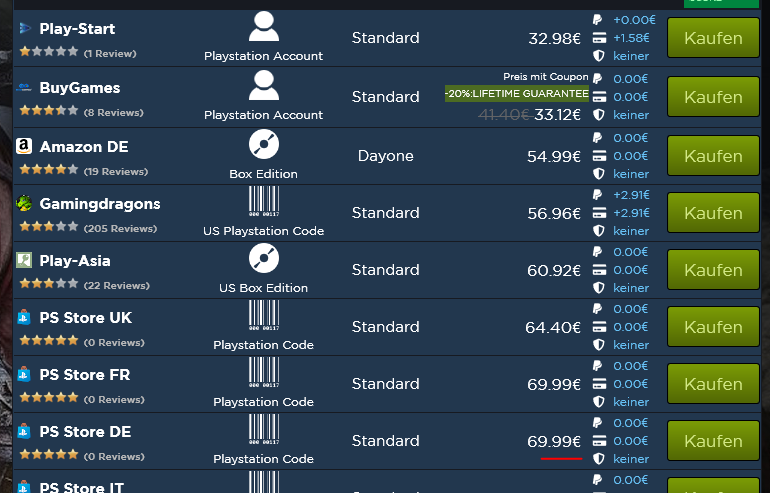The height and width of the screenshot is (493, 770).
Task: View Play-Asia's (22 Reviews) link
Action: [x=116, y=285]
